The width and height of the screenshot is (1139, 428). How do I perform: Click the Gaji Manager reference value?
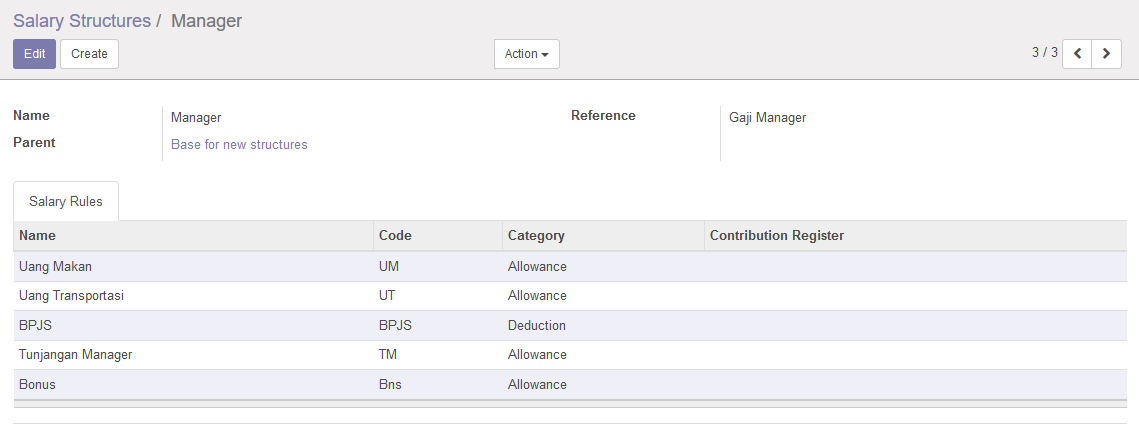click(767, 118)
